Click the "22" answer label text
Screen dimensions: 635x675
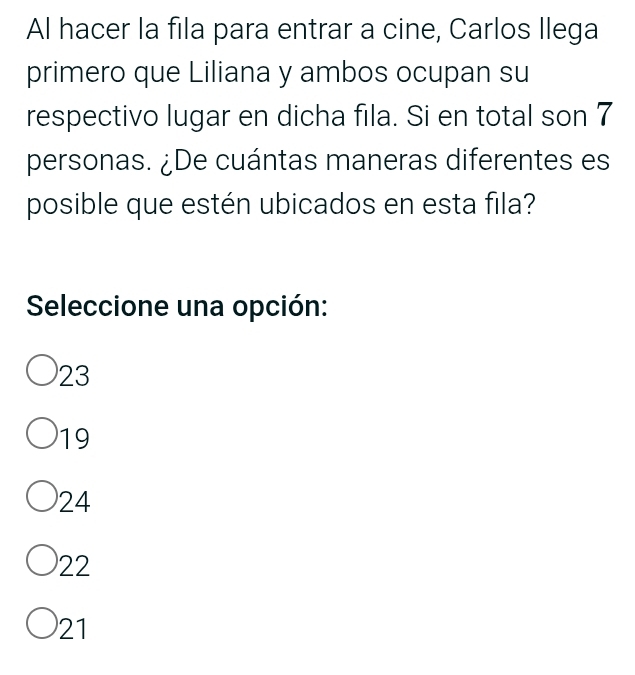click(x=75, y=567)
